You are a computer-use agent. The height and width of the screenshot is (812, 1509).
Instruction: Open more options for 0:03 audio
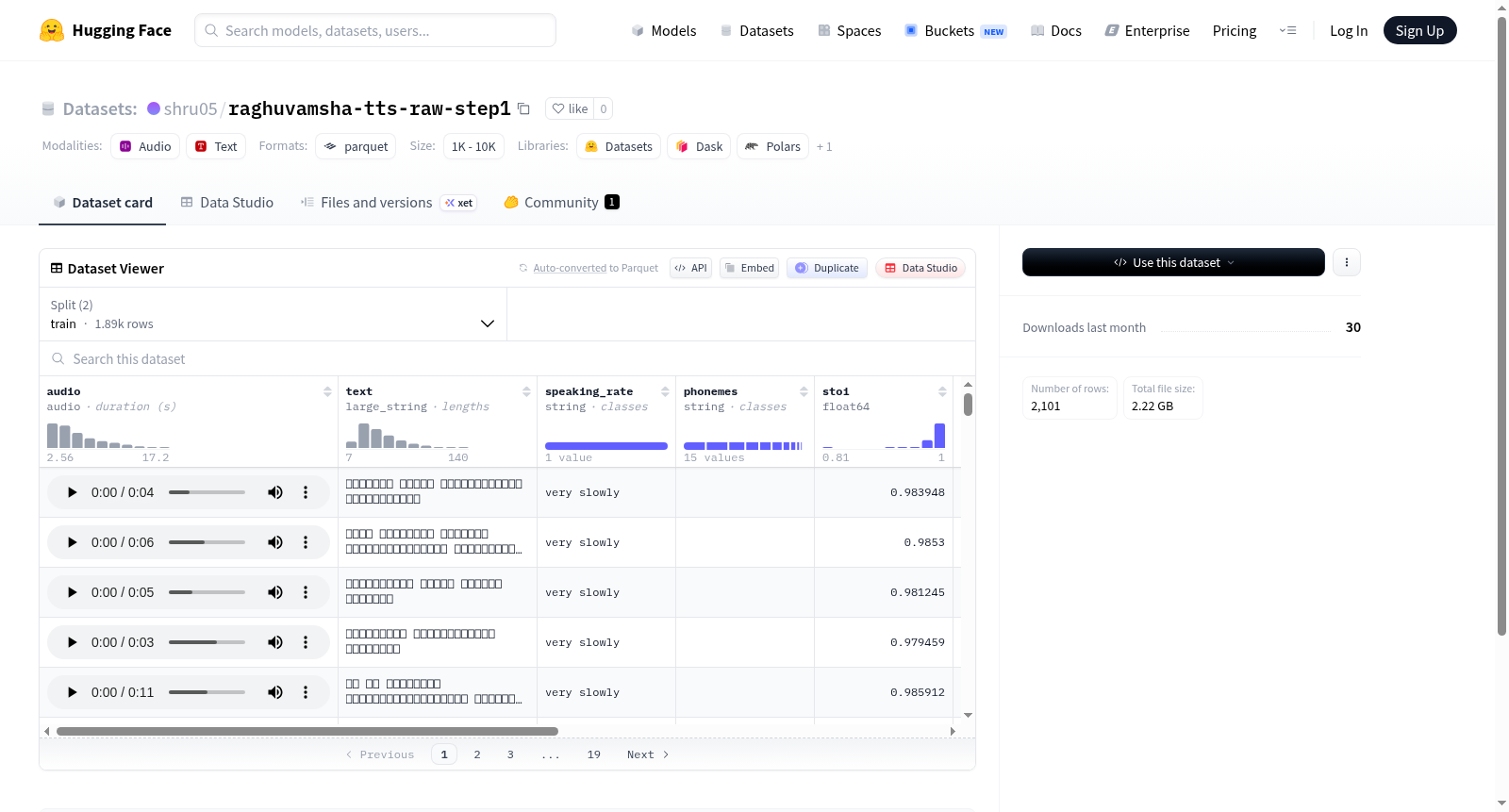point(306,642)
